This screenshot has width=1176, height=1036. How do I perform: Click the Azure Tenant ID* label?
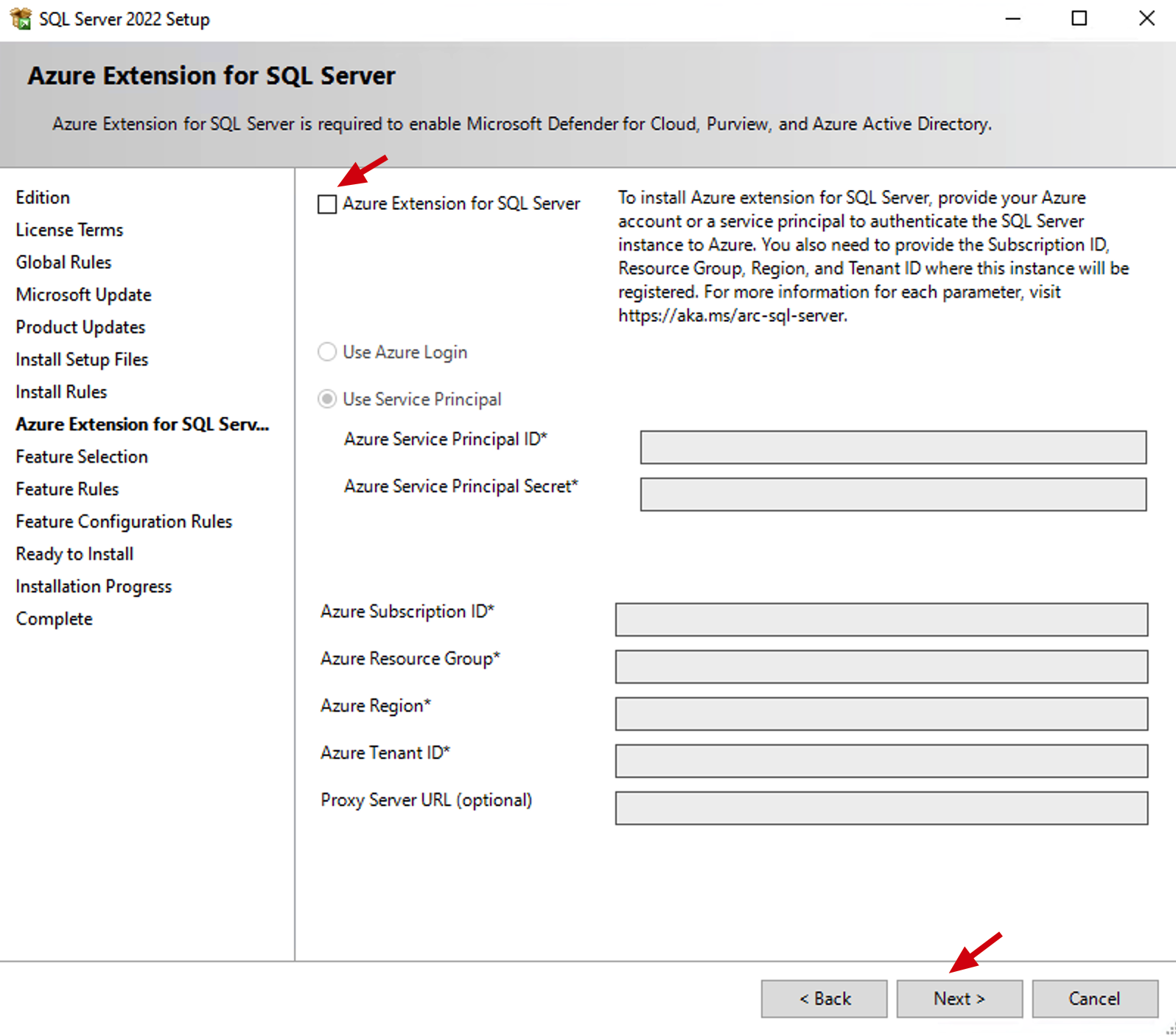pyautogui.click(x=385, y=753)
